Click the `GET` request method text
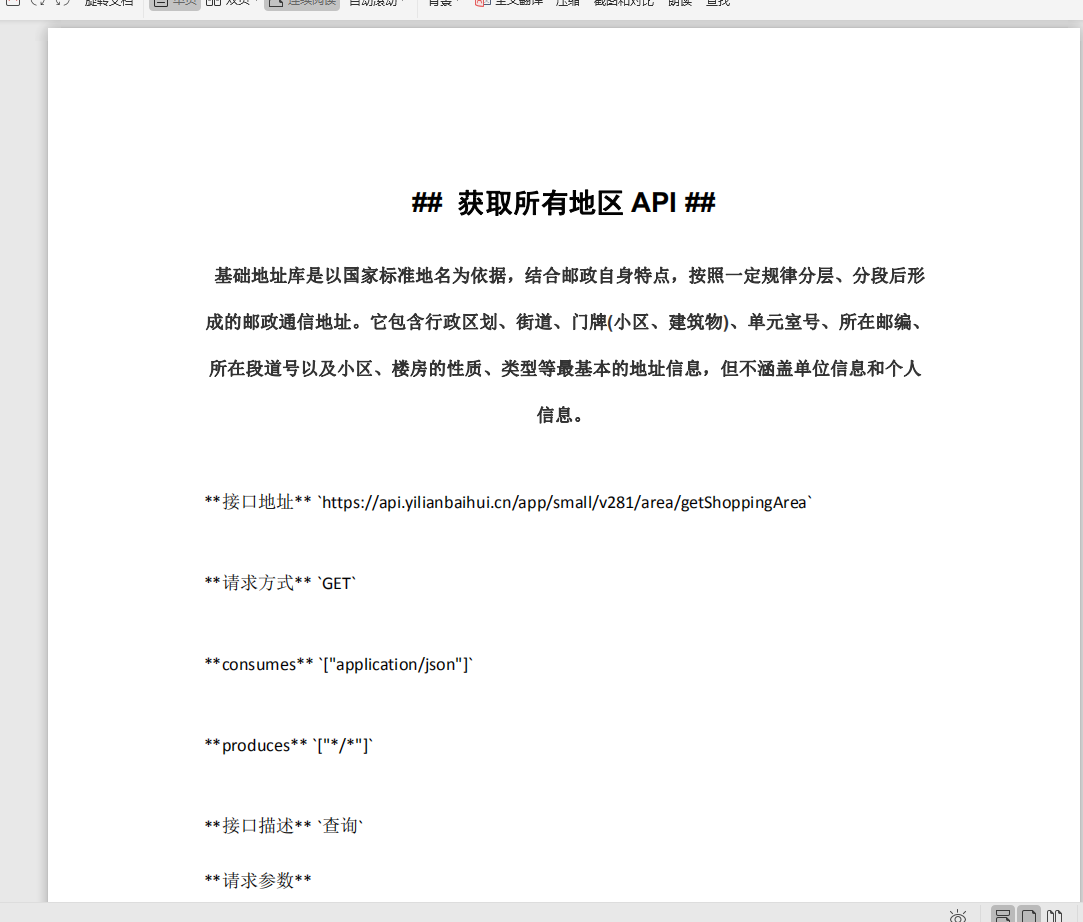The width and height of the screenshot is (1083, 922). 337,584
